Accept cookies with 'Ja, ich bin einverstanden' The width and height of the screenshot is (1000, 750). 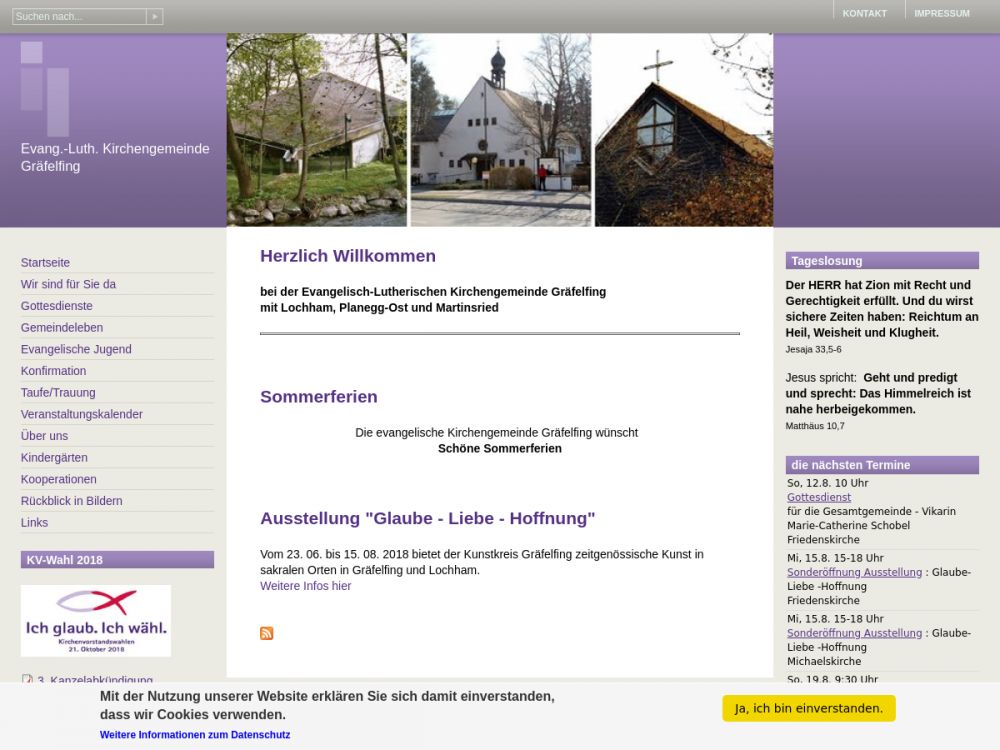[808, 708]
